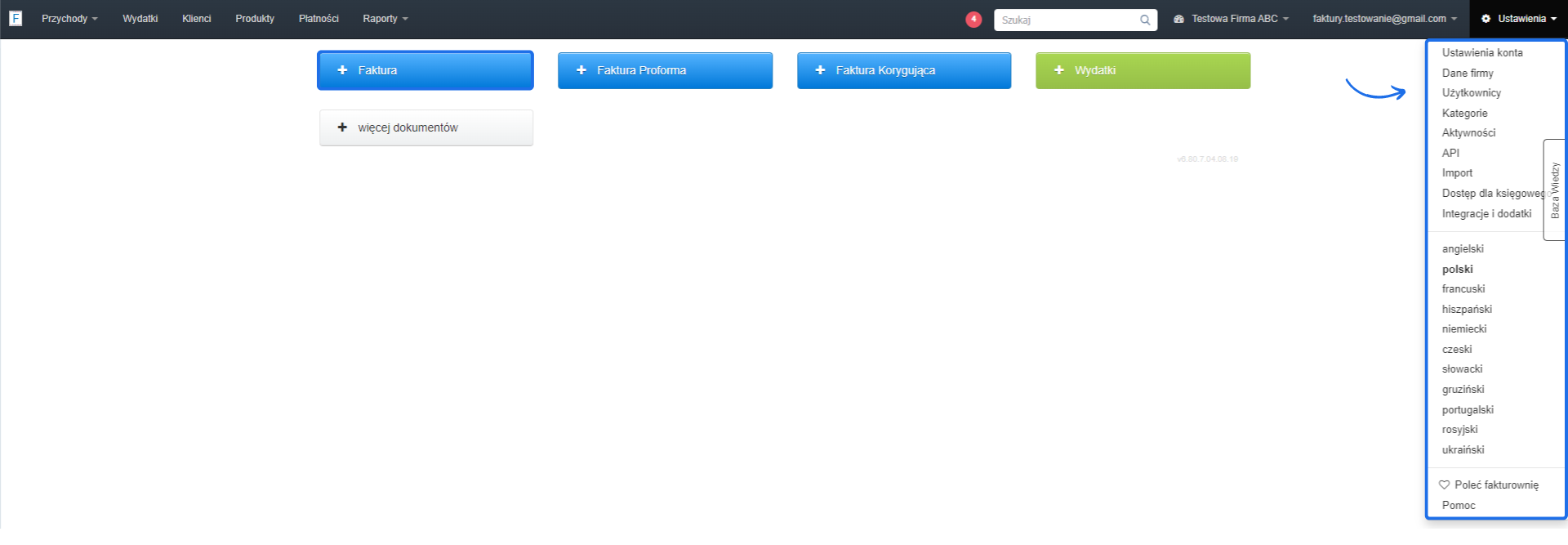Go to Klienci in top navigation
This screenshot has width=1568, height=545.
tap(197, 18)
